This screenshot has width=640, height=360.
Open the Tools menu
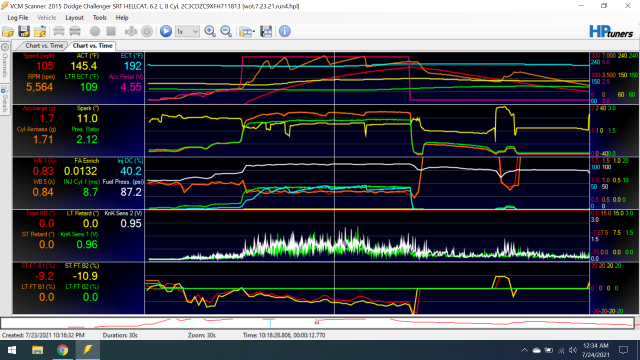coord(99,18)
